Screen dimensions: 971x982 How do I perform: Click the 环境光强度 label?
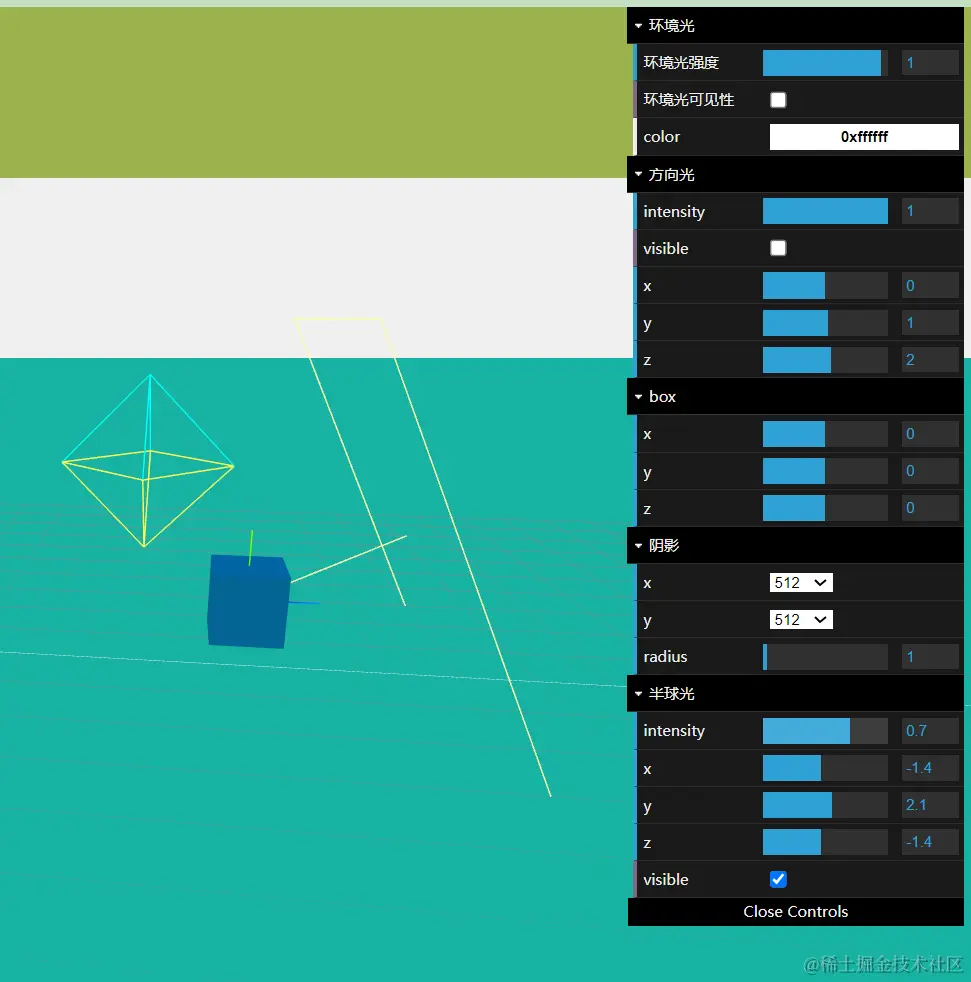click(681, 63)
